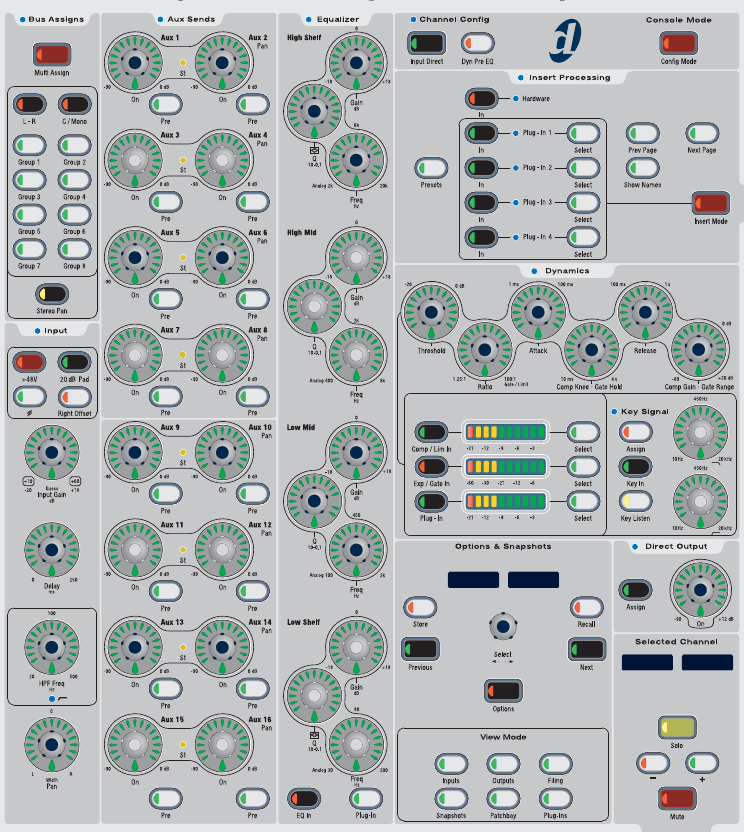Image resolution: width=744 pixels, height=832 pixels.
Task: Go to Next Page of inserts
Action: (x=702, y=133)
